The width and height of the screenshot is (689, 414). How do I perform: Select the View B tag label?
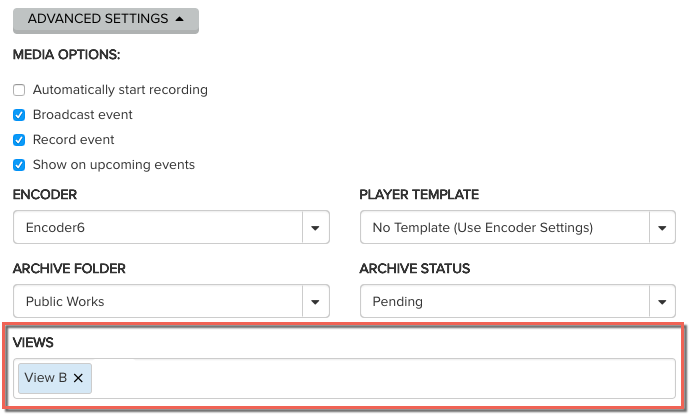[x=46, y=378]
